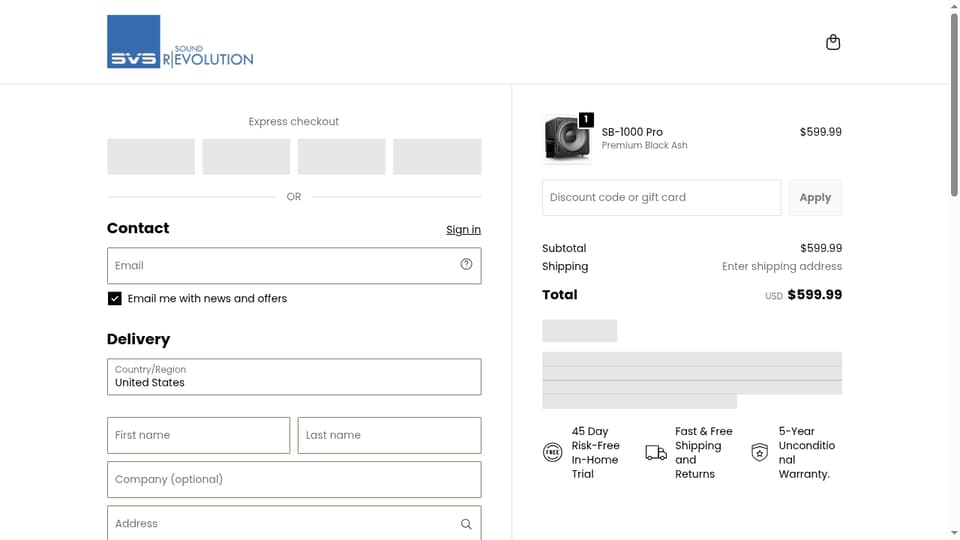Screen dimensions: 960x540
Task: Click the Enter shipping address text
Action: coord(782,266)
